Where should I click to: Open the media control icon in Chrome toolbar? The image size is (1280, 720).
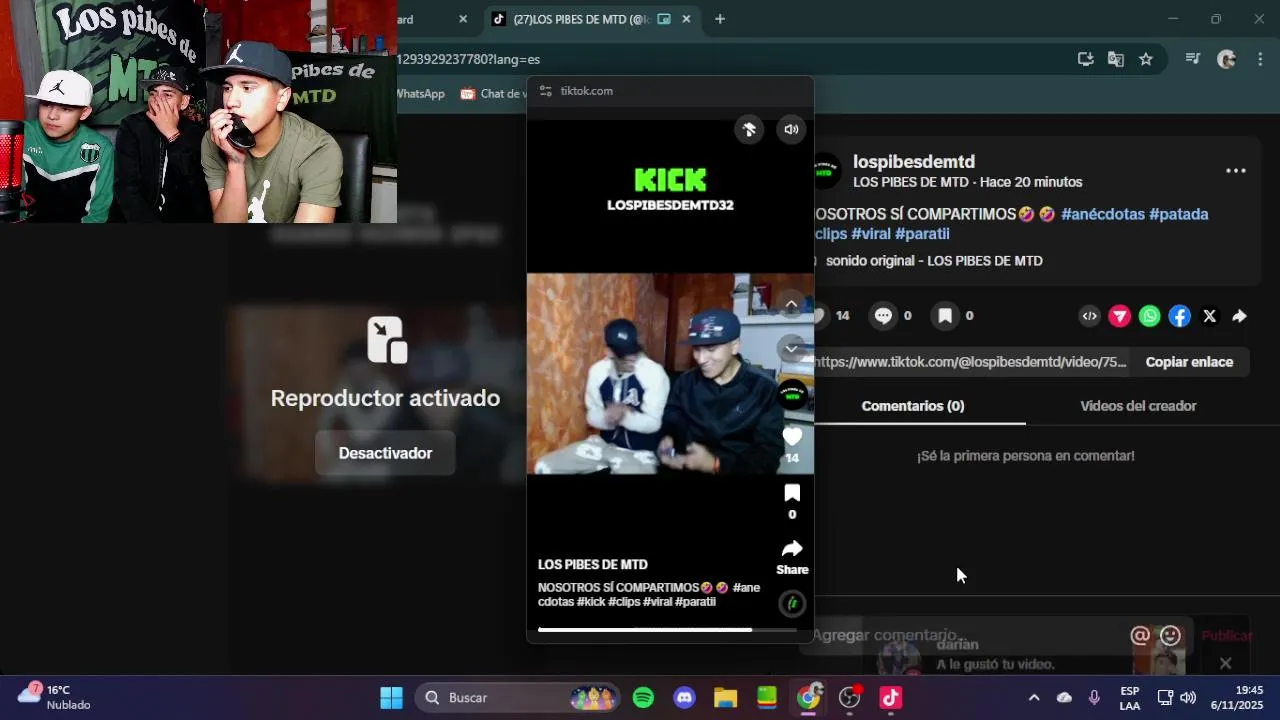[1192, 59]
